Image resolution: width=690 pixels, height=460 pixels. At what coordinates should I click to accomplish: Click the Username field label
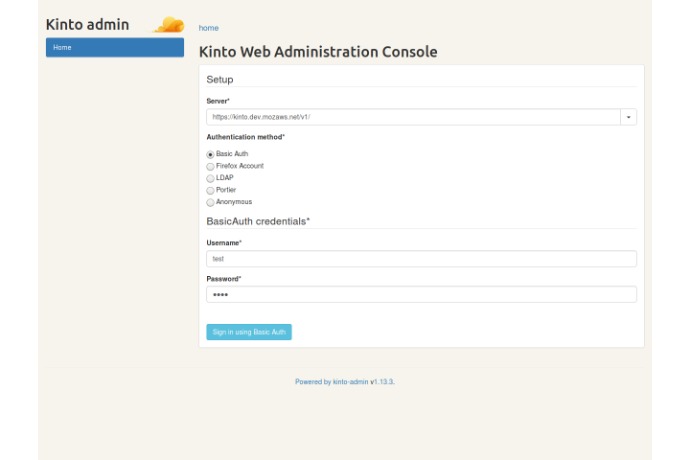[x=224, y=243]
